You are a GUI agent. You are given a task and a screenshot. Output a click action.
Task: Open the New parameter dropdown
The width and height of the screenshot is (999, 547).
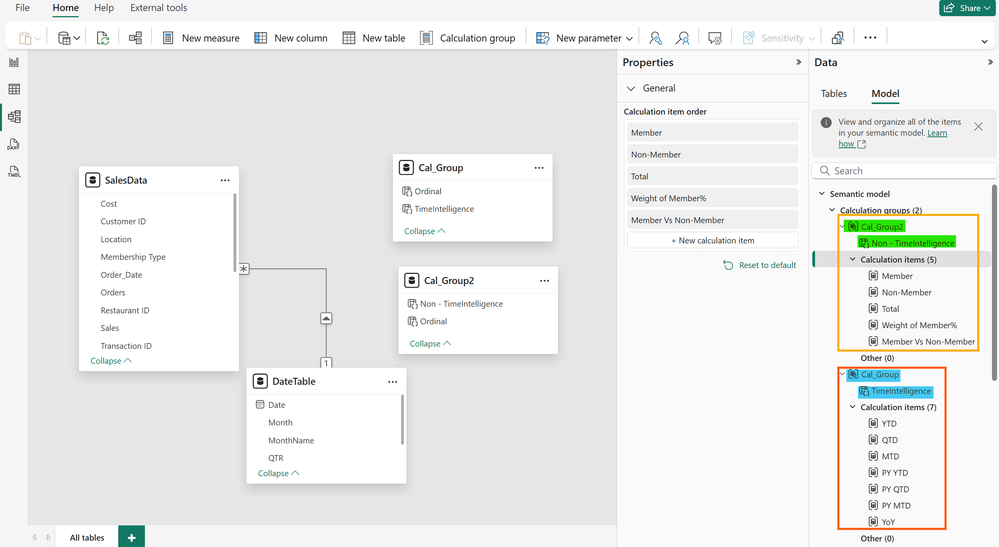[x=584, y=38]
